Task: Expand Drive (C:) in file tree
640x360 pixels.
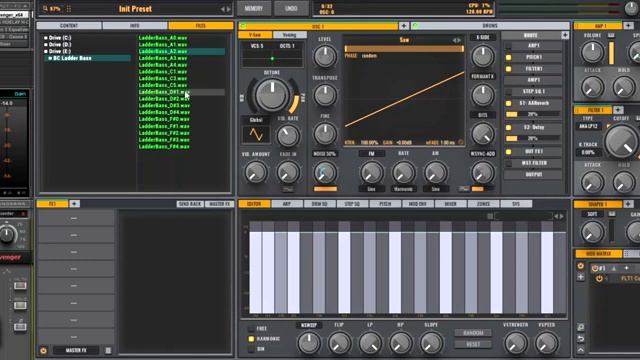Action: [x=46, y=38]
